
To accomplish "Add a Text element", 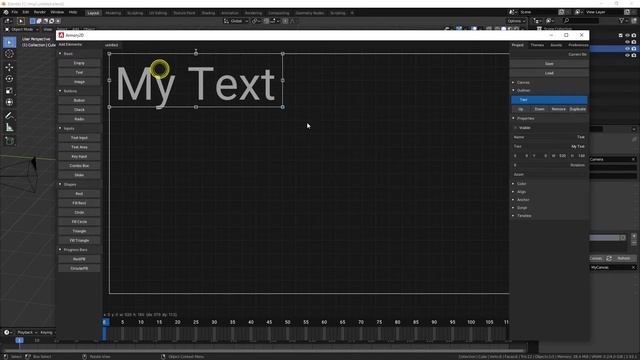I will (x=79, y=72).
